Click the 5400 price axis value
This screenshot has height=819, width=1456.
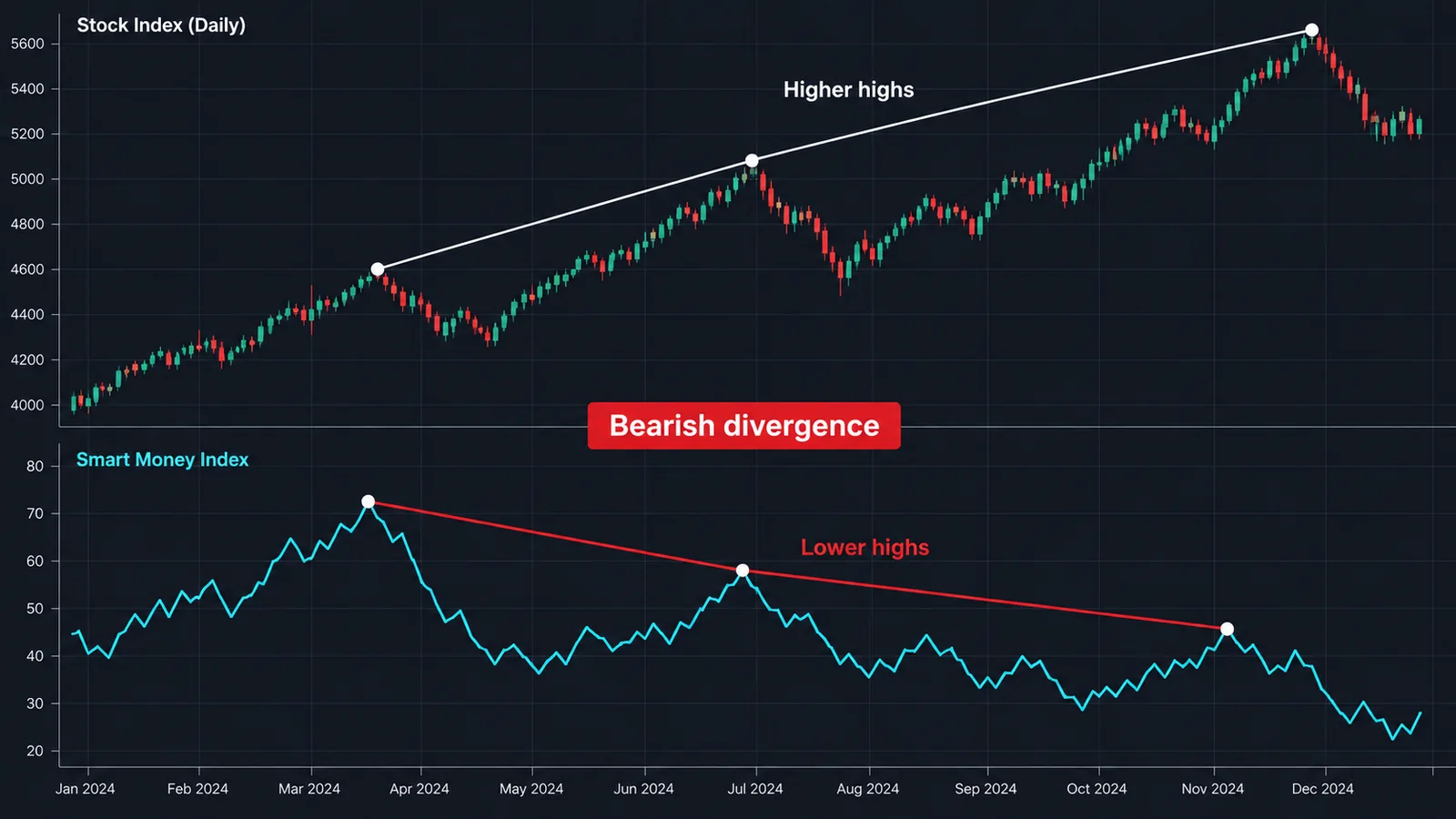[x=27, y=89]
